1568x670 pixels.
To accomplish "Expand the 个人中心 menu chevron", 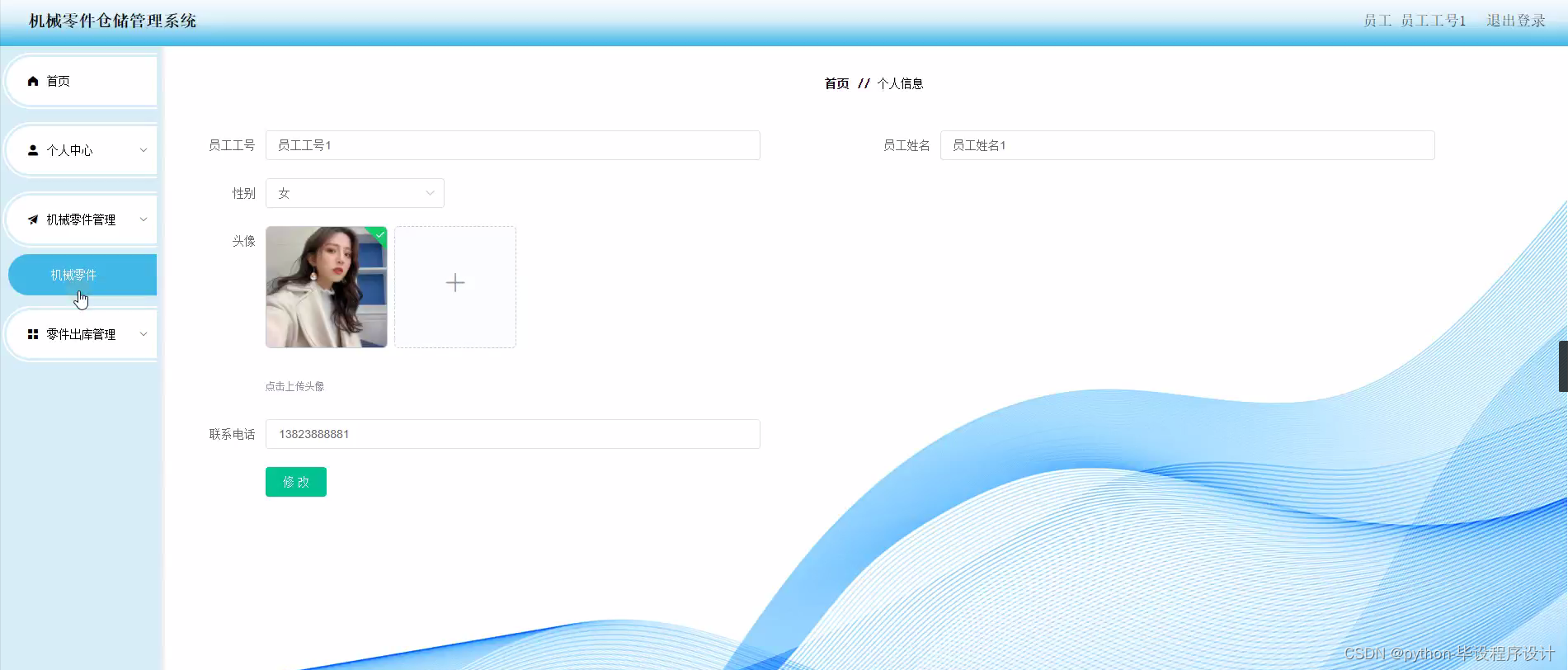I will 144,150.
